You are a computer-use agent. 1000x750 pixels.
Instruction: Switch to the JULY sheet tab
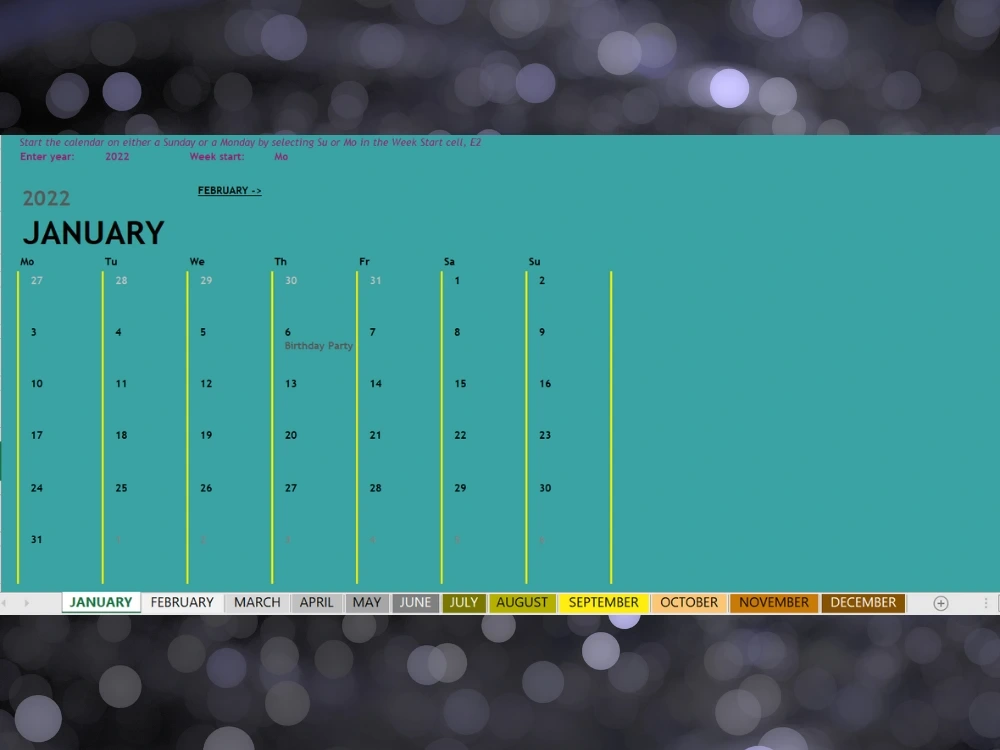click(464, 603)
